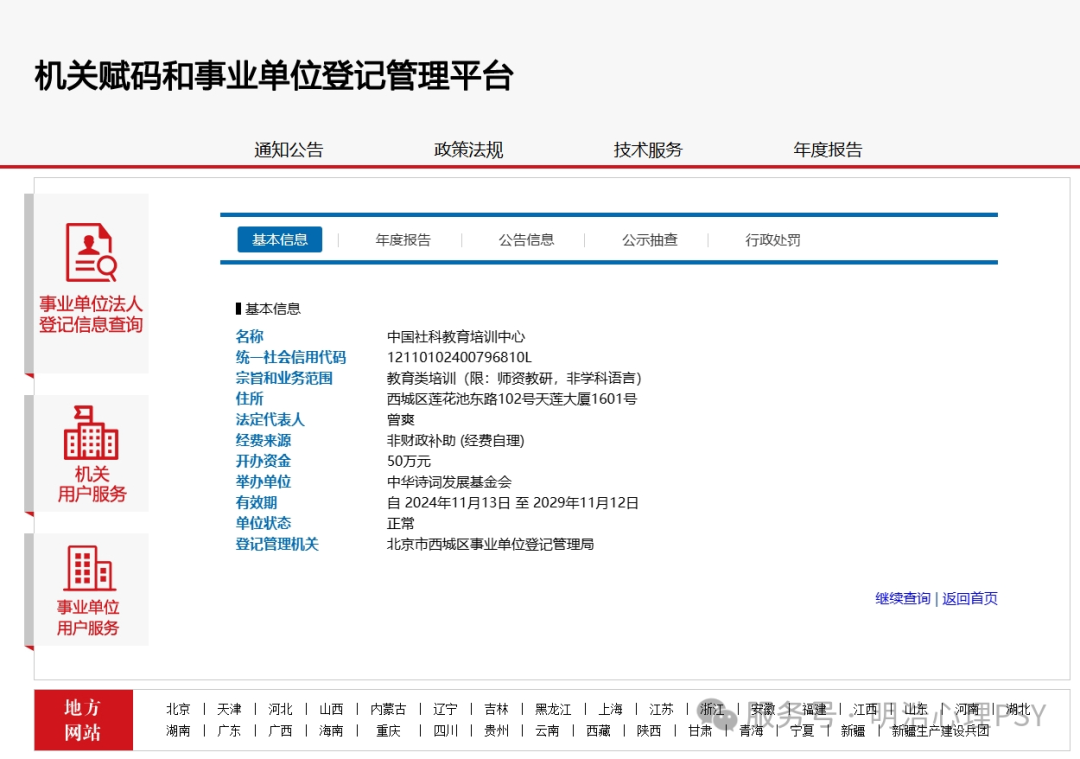Open the 山西 local site link
Viewport: 1080px width, 759px height.
click(x=331, y=709)
